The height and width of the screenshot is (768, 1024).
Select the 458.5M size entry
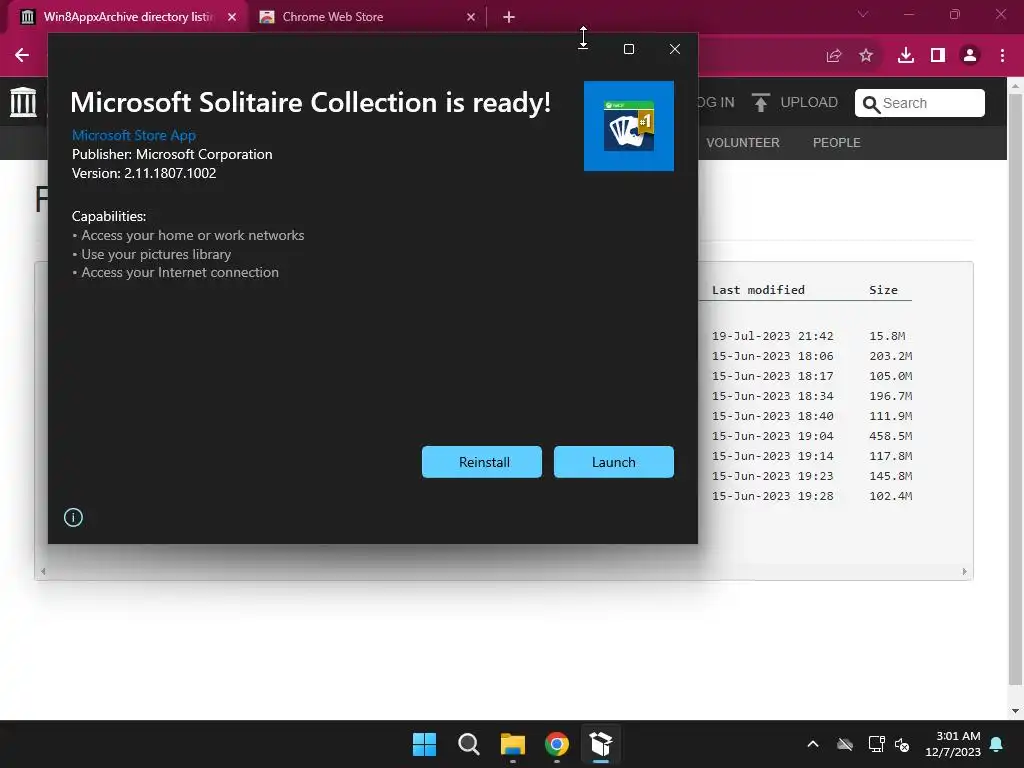pos(890,436)
